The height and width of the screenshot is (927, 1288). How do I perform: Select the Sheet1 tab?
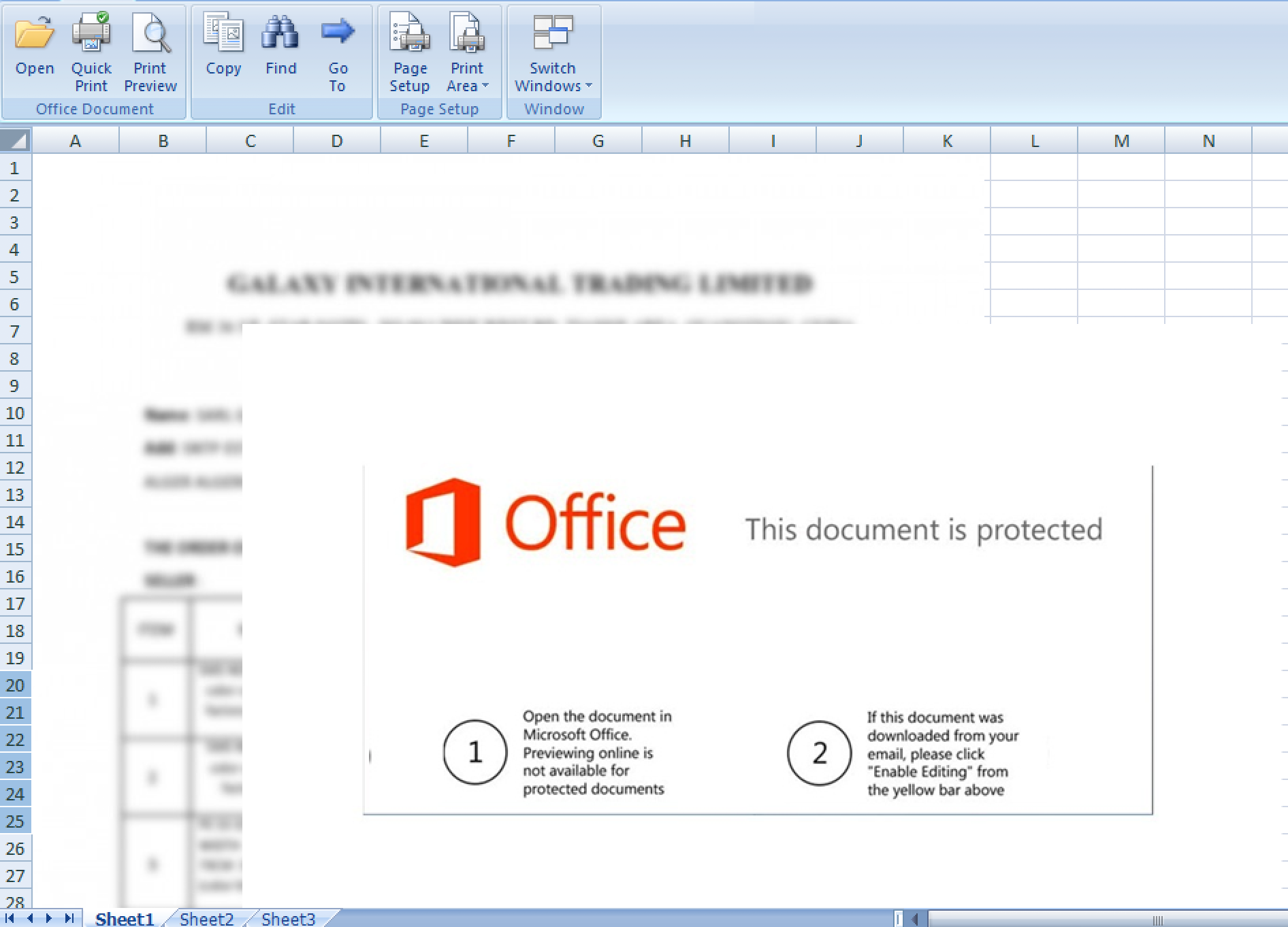[x=125, y=918]
